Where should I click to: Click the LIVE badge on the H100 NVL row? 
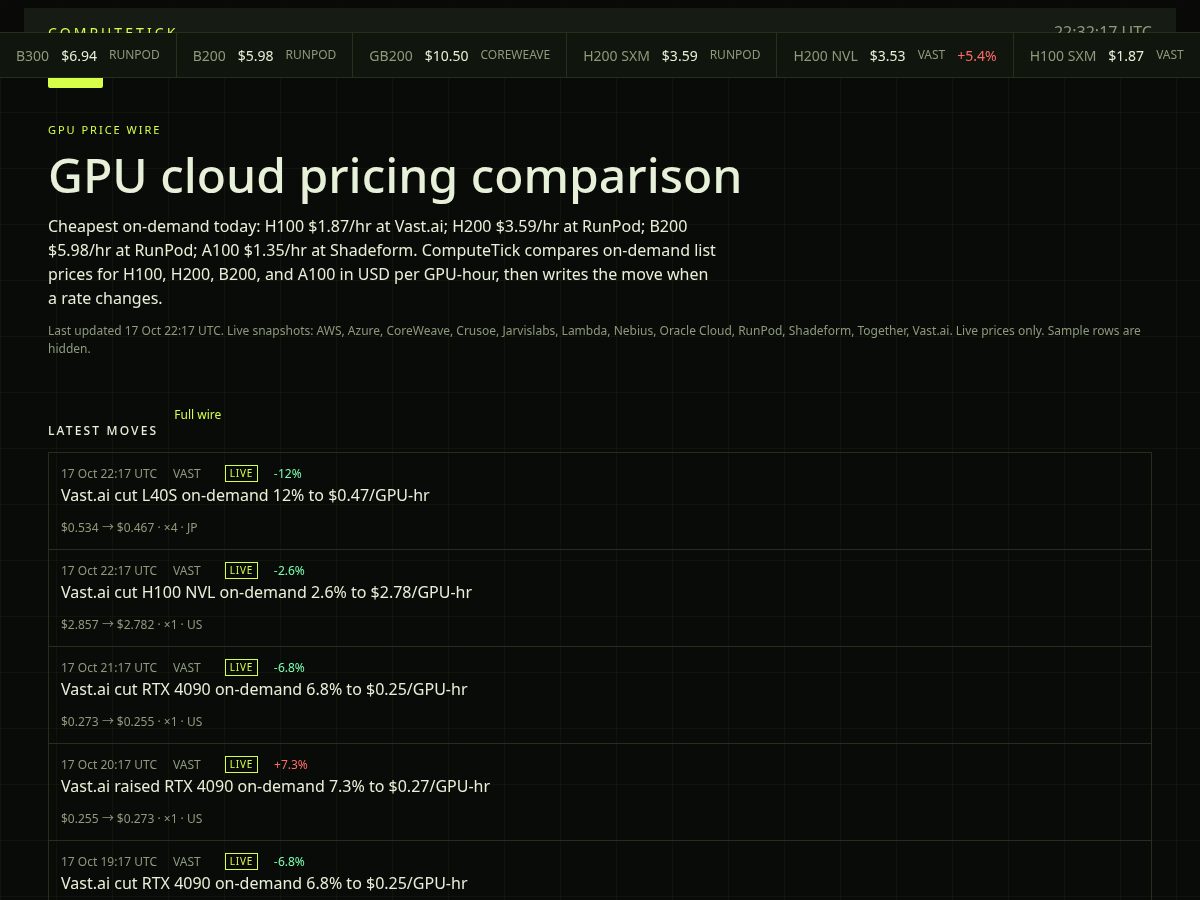[x=241, y=570]
